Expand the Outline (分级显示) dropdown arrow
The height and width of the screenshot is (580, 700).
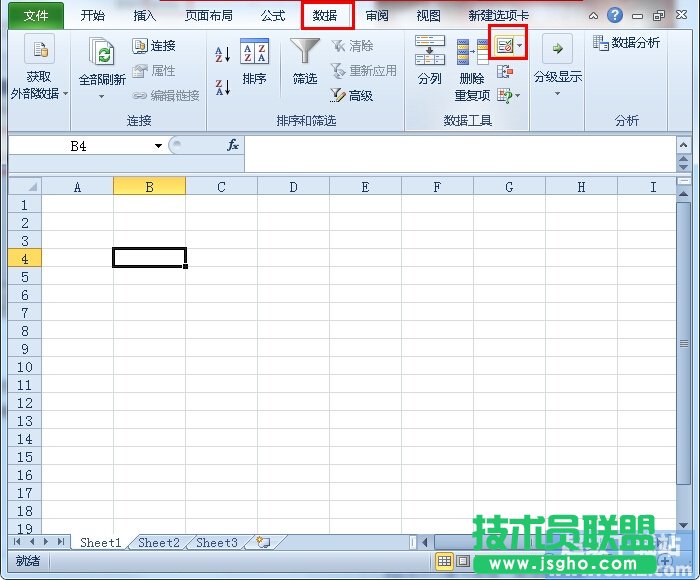pos(557,93)
